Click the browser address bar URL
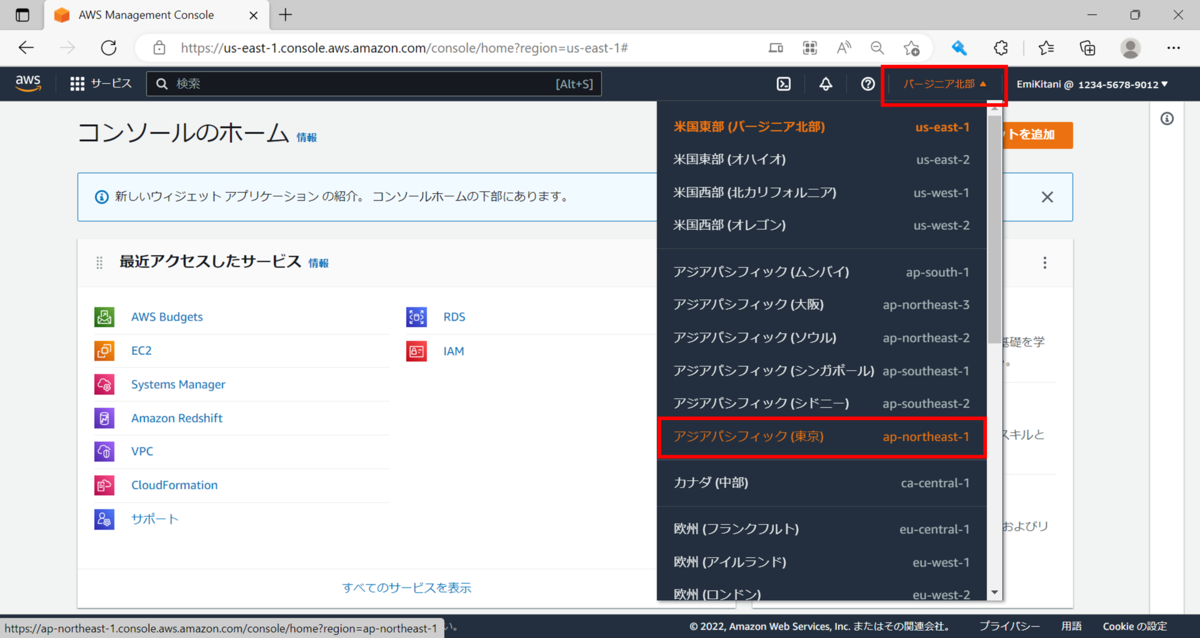1200x638 pixels. 404,48
